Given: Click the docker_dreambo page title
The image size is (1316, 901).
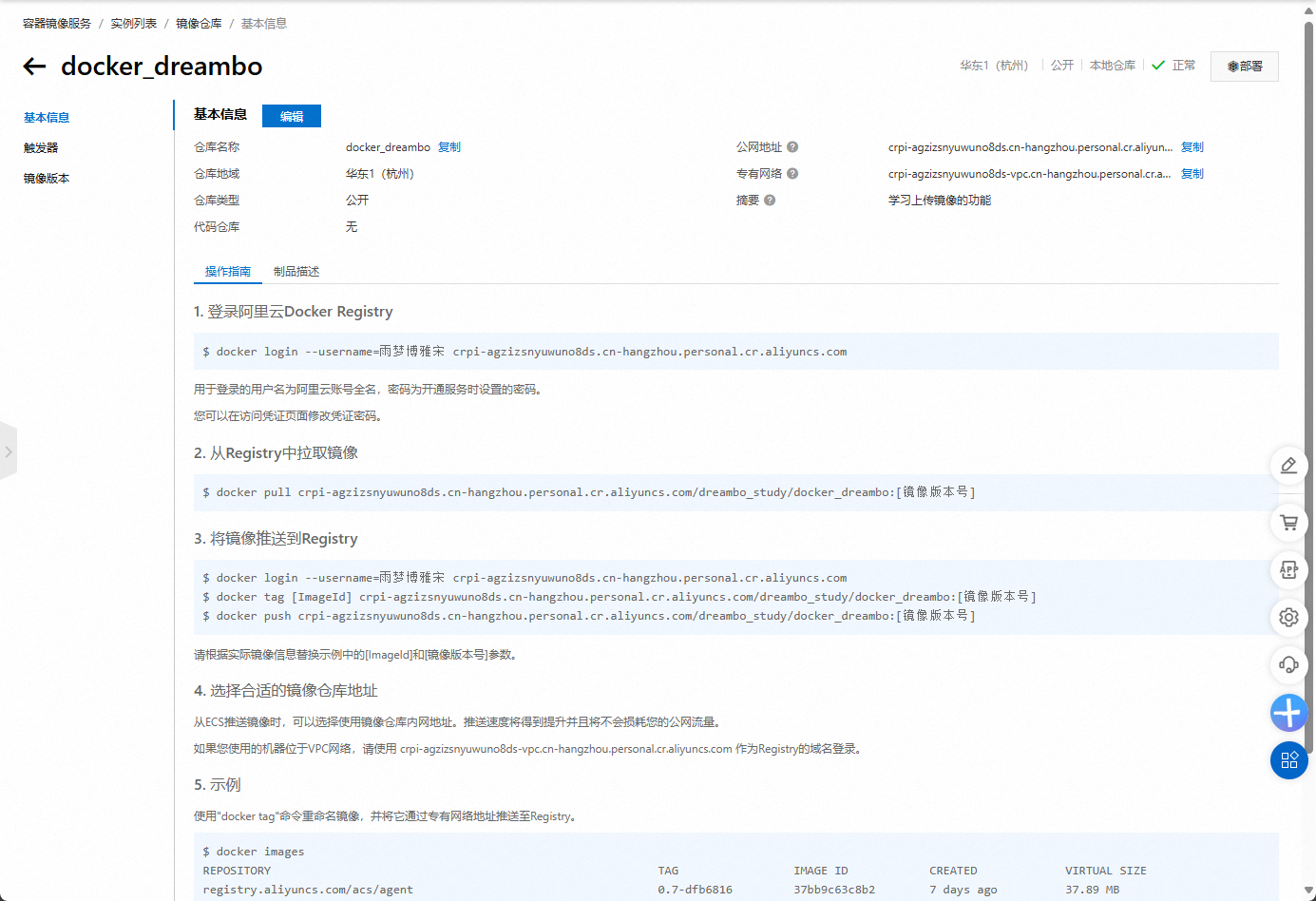Looking at the screenshot, I should coord(162,67).
